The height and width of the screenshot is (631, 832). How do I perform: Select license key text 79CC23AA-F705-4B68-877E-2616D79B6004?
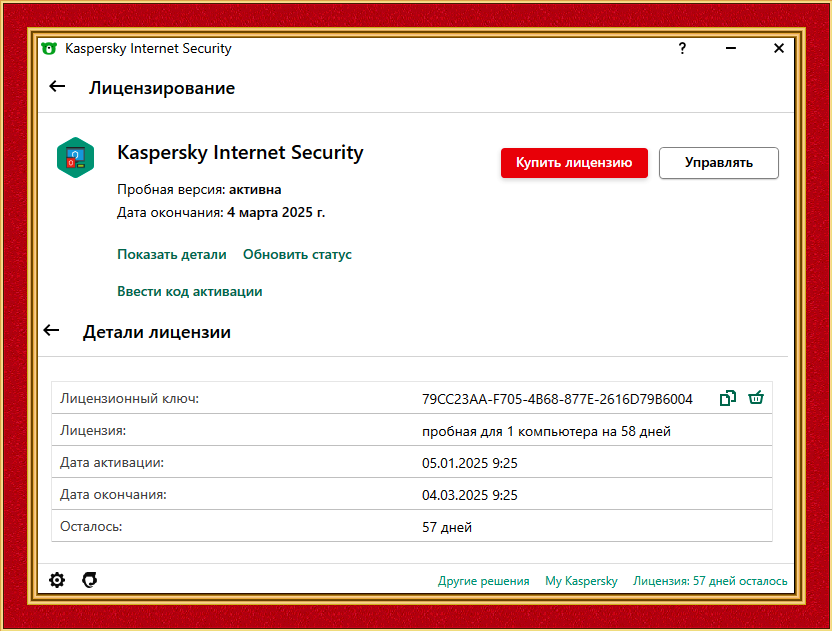pos(557,399)
